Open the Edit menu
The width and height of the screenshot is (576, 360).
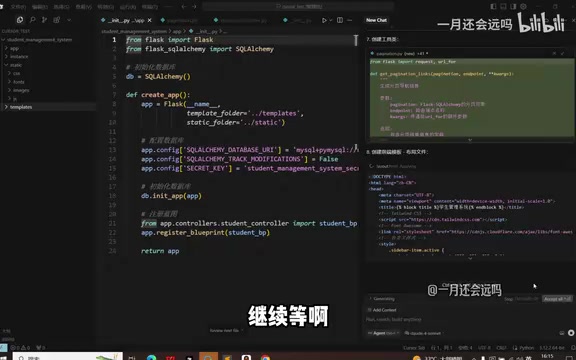click(39, 7)
